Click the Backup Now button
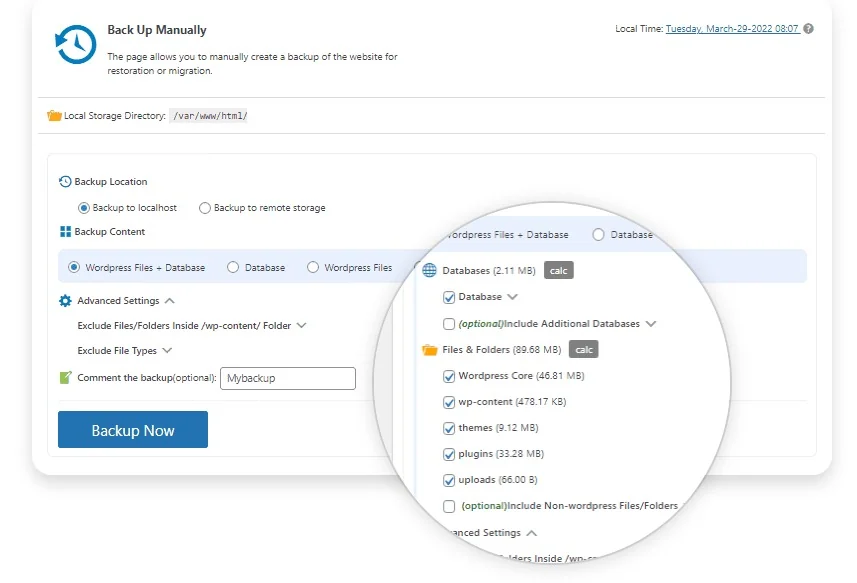This screenshot has width=857, height=583. [x=133, y=429]
